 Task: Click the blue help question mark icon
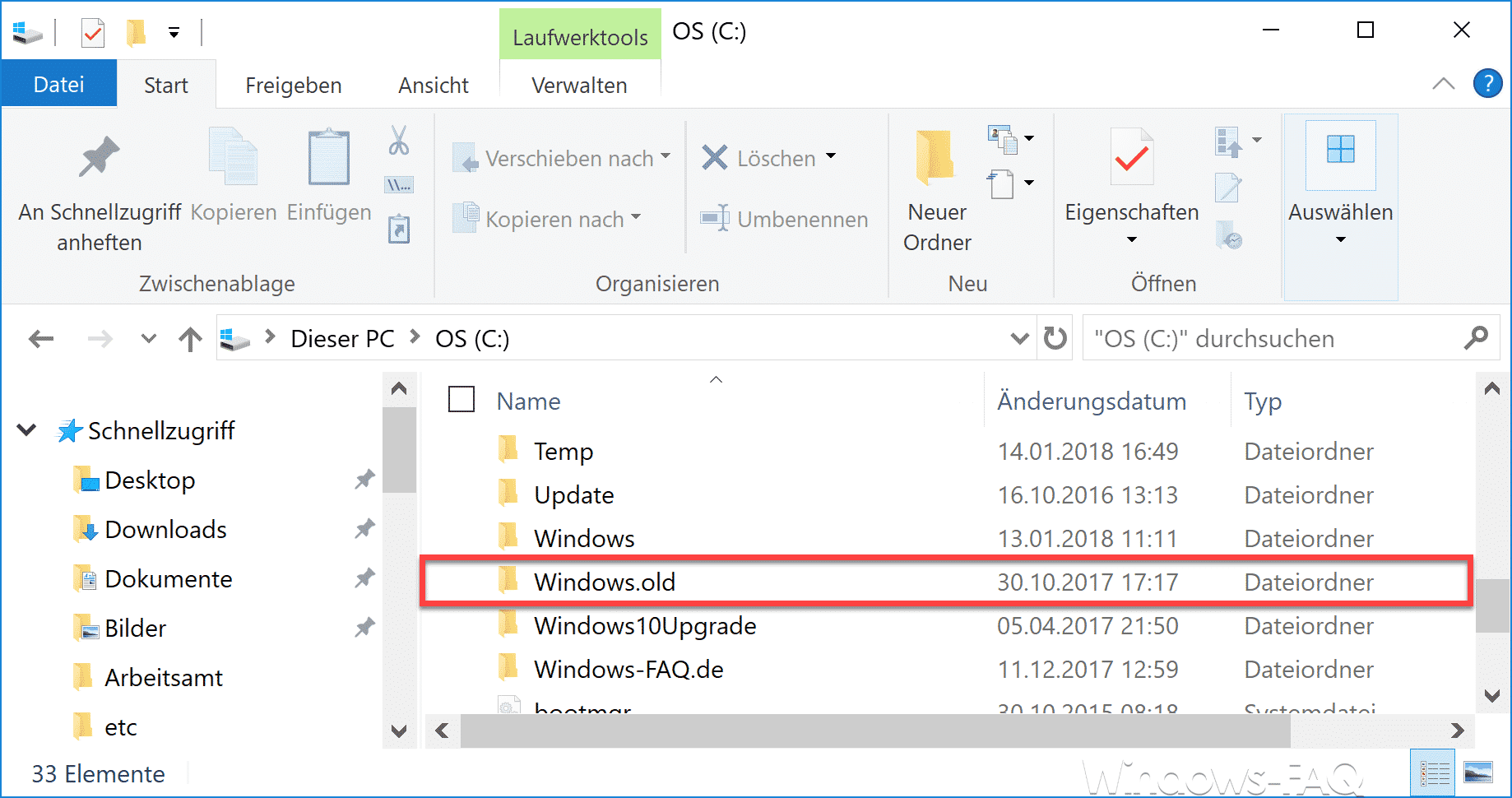pyautogui.click(x=1487, y=83)
